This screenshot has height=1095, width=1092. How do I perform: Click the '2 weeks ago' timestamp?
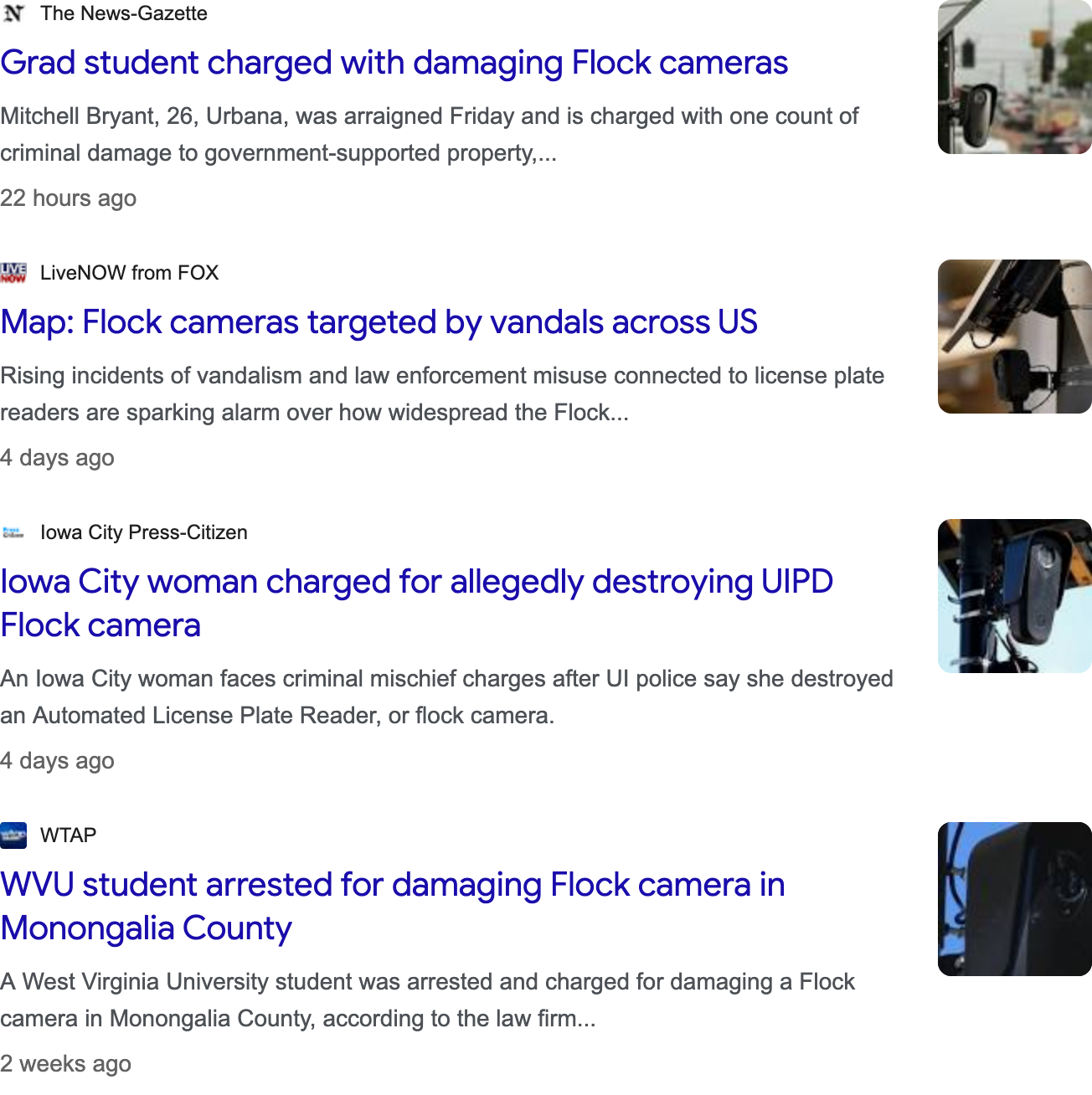tap(65, 1064)
